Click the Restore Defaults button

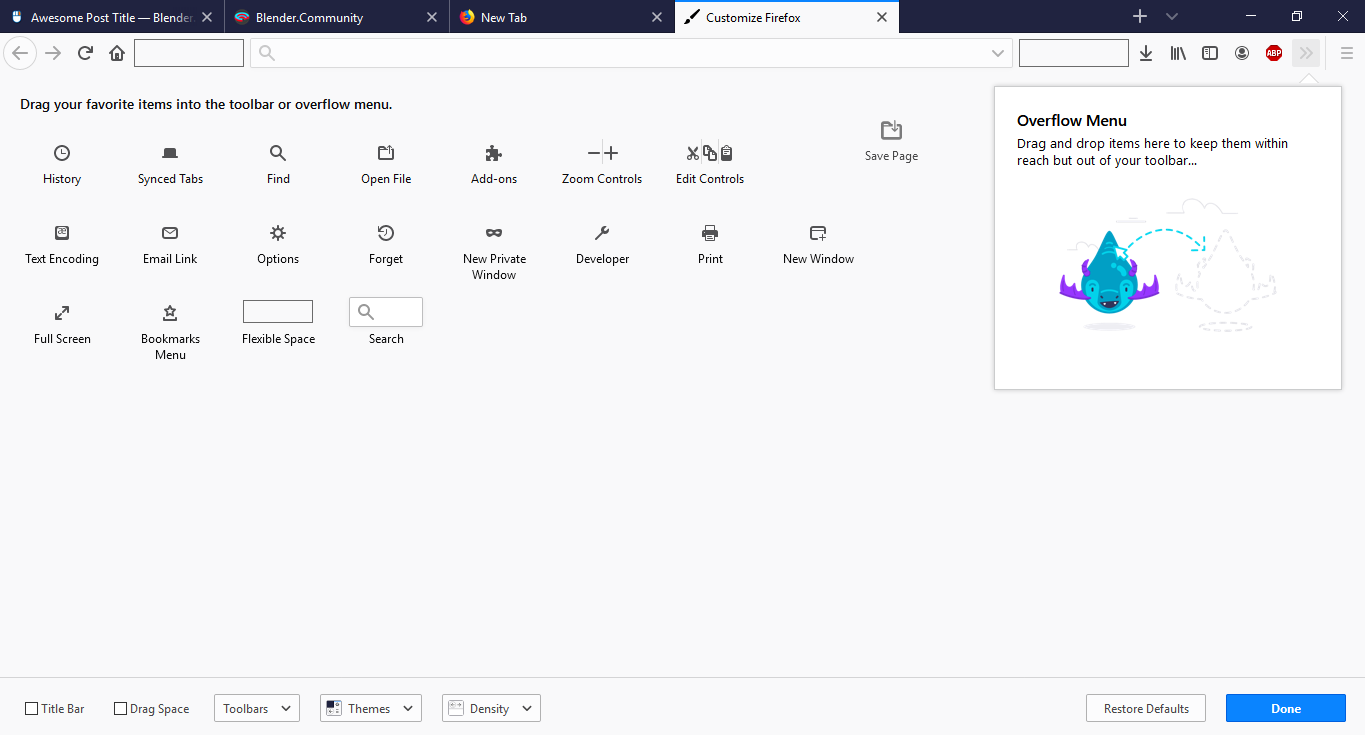click(x=1146, y=708)
